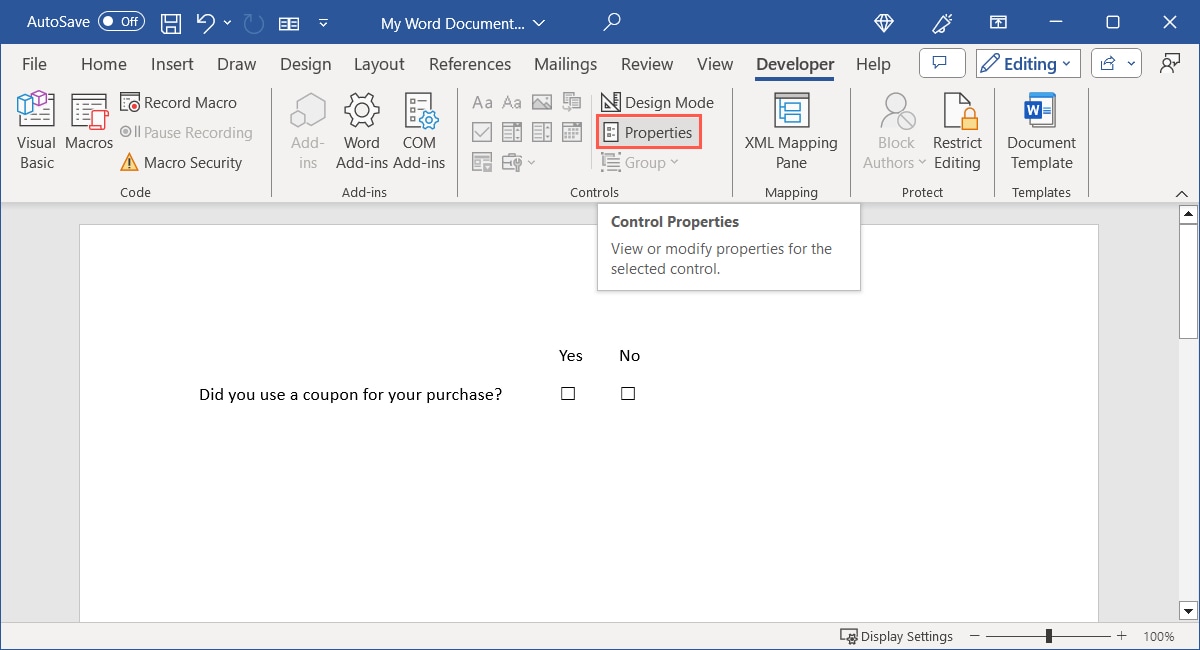The image size is (1200, 650).
Task: Open the Mailings ribbon tab
Action: point(565,64)
